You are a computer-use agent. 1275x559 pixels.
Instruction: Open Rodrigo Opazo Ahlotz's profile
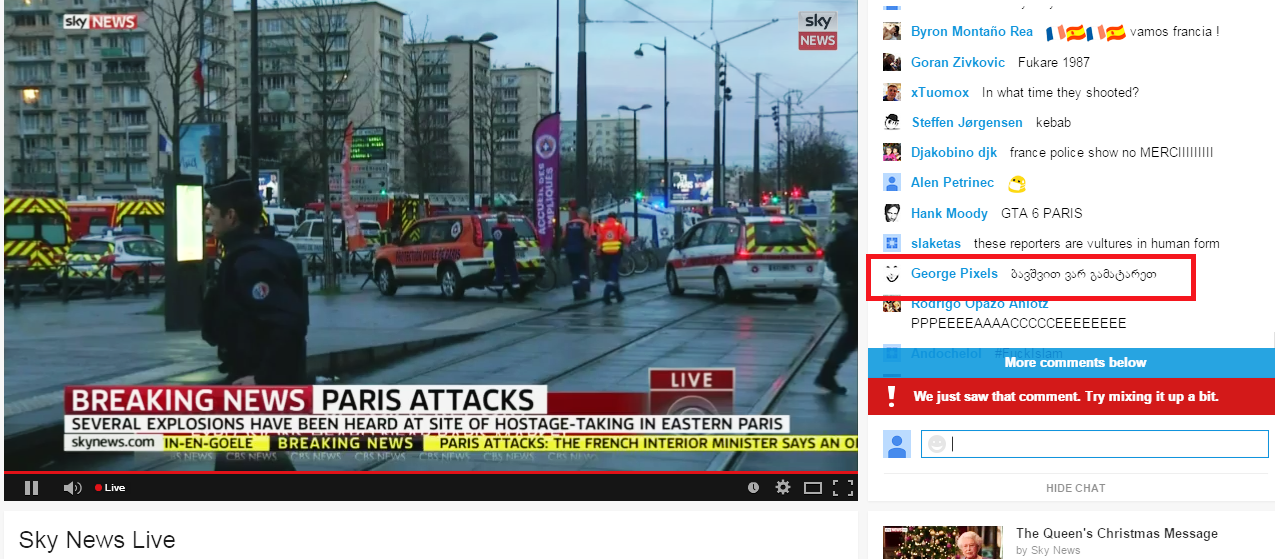[x=979, y=304]
